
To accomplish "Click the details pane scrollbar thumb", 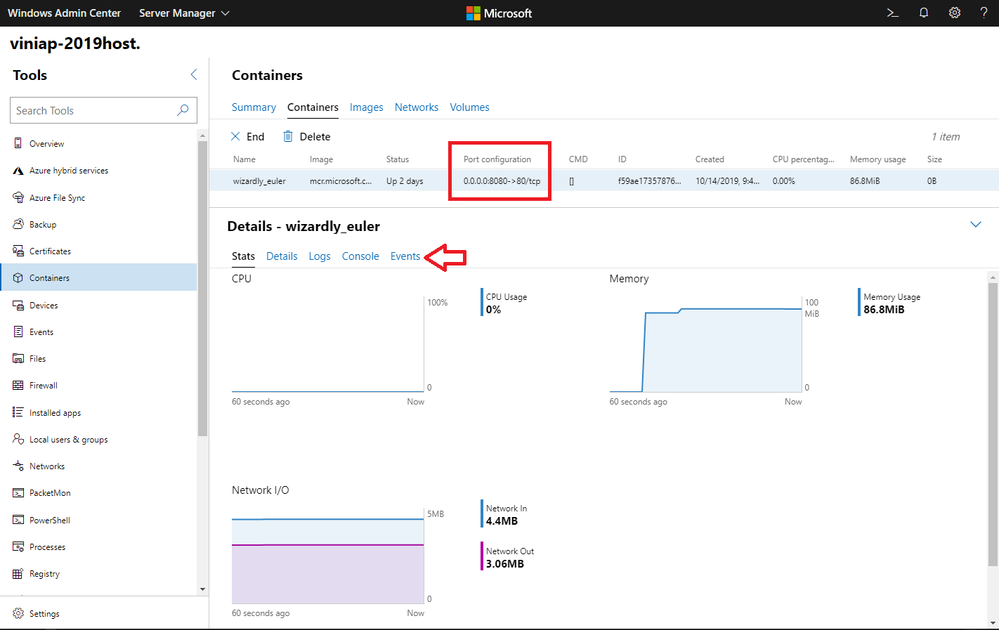I will tap(993, 424).
